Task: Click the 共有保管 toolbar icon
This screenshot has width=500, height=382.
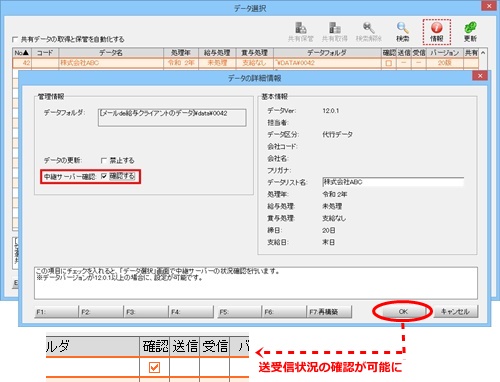Action: pos(301,32)
